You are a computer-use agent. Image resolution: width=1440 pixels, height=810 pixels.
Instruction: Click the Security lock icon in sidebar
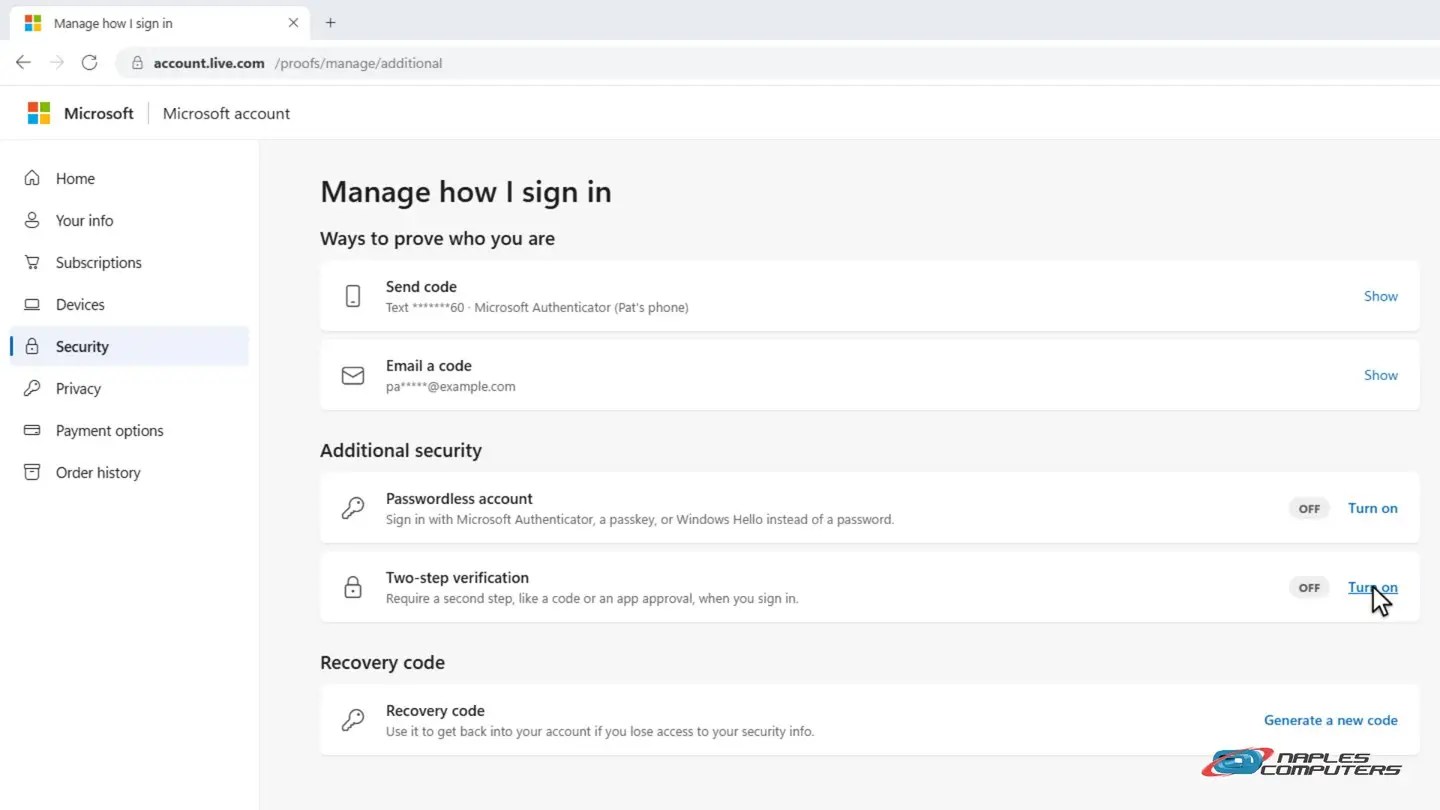coord(32,346)
